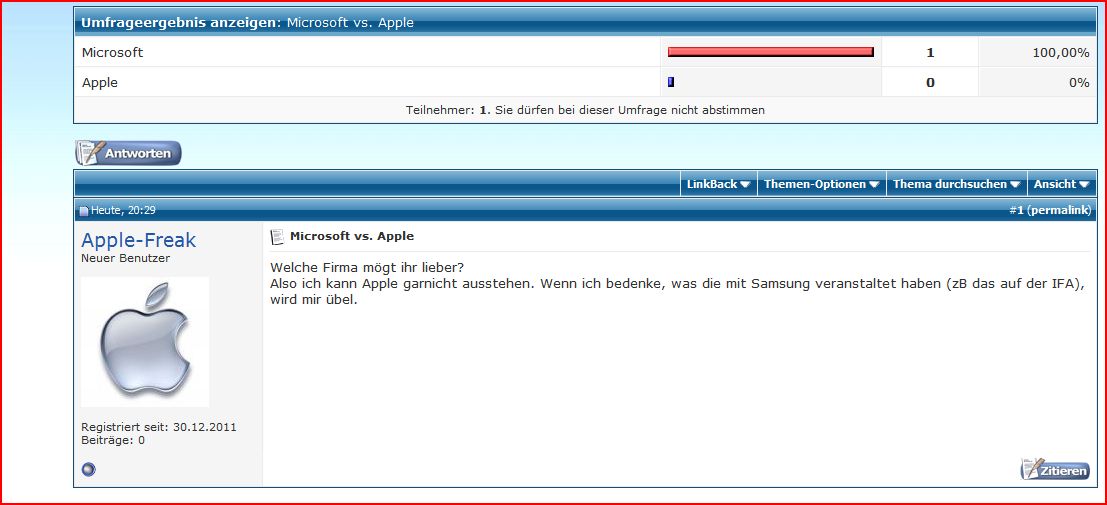Click the post timestamp Heute, 20:29
1107x505 pixels.
click(123, 210)
